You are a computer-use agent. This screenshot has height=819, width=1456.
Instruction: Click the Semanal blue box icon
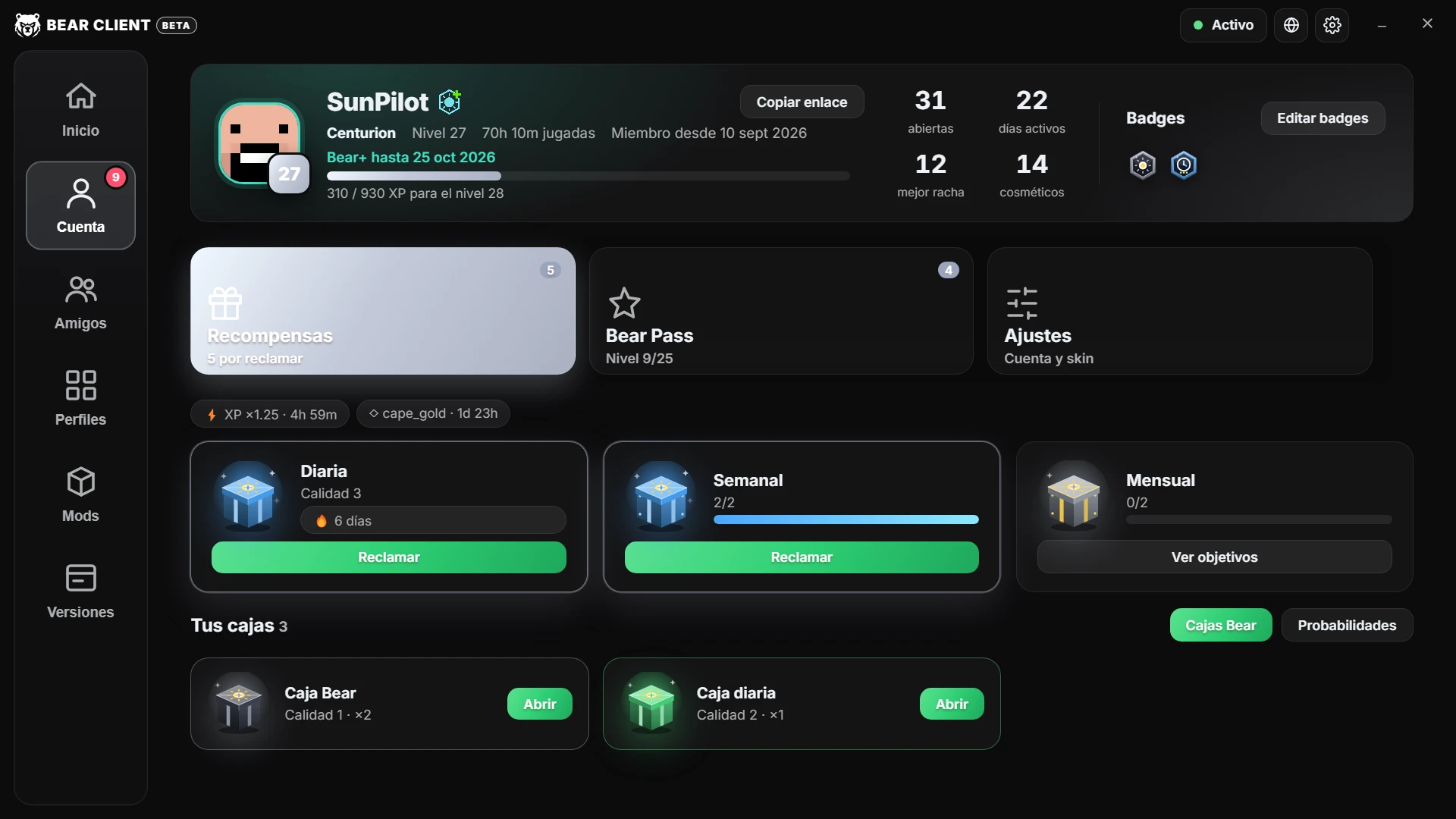[x=661, y=497]
